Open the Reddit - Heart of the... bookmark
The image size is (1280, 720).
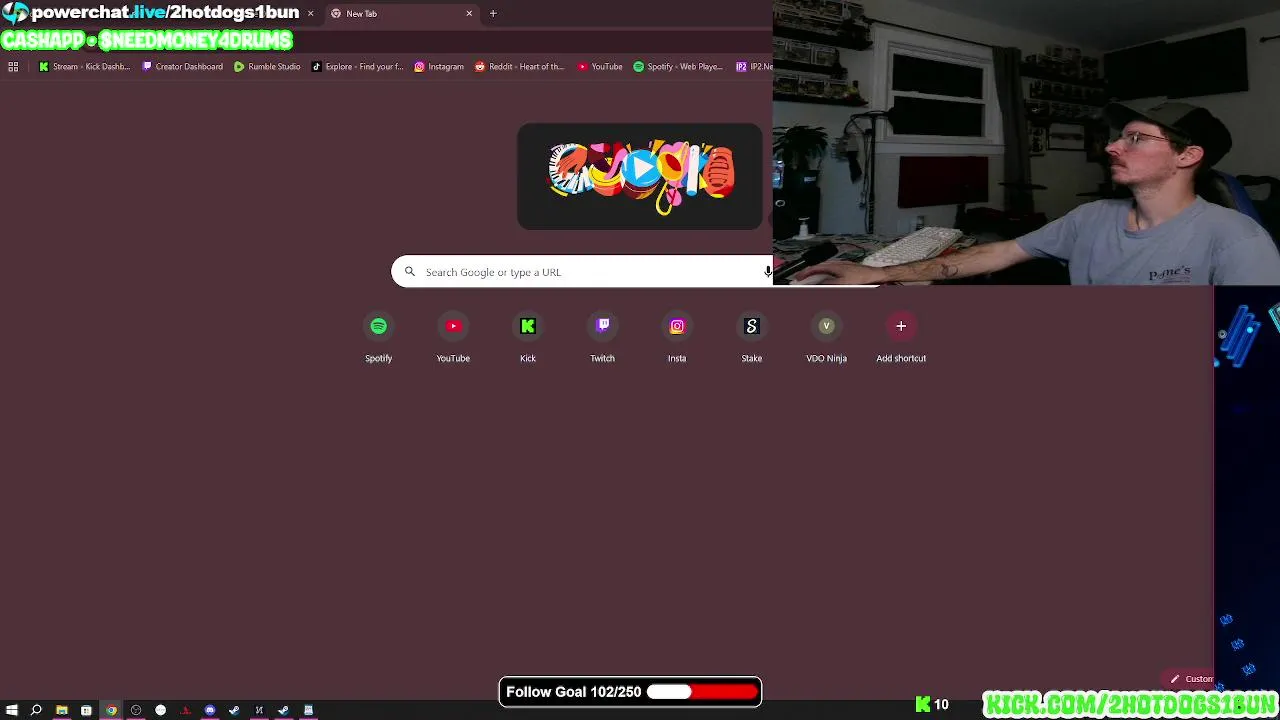click(519, 67)
